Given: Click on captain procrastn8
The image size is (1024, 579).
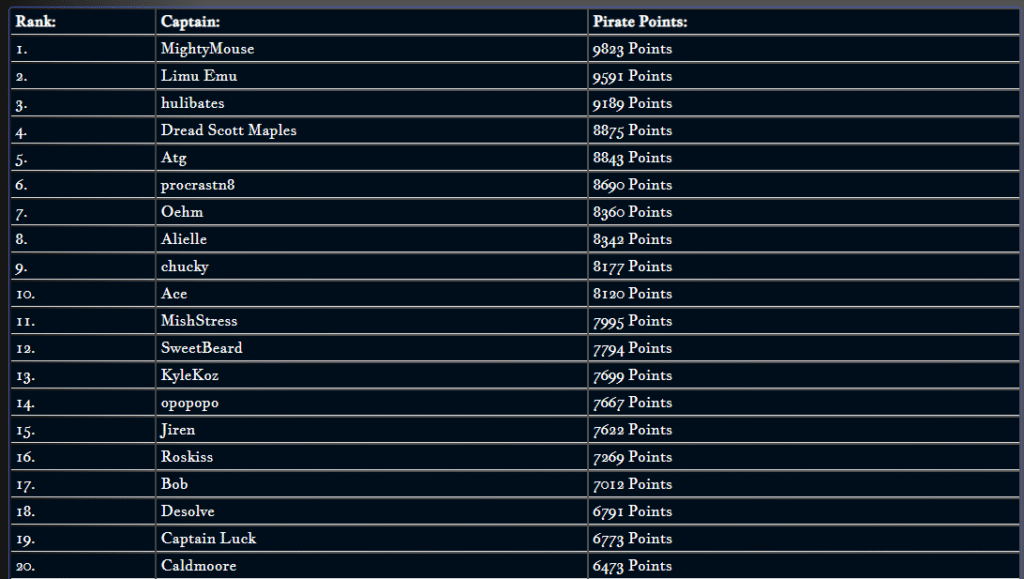Looking at the screenshot, I should point(198,185).
